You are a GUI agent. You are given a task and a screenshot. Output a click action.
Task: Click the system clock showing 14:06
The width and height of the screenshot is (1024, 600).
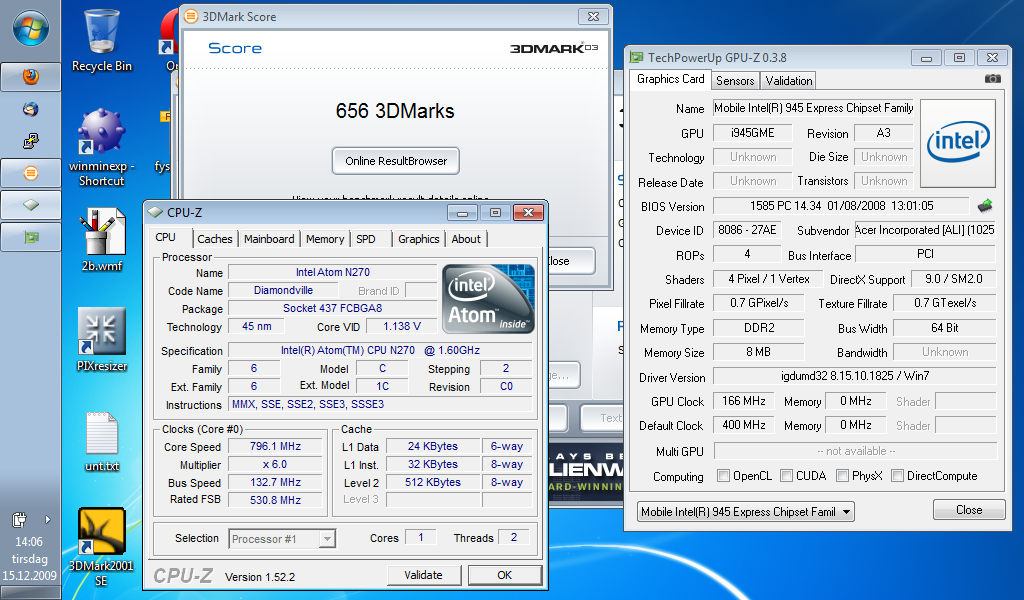[x=29, y=541]
